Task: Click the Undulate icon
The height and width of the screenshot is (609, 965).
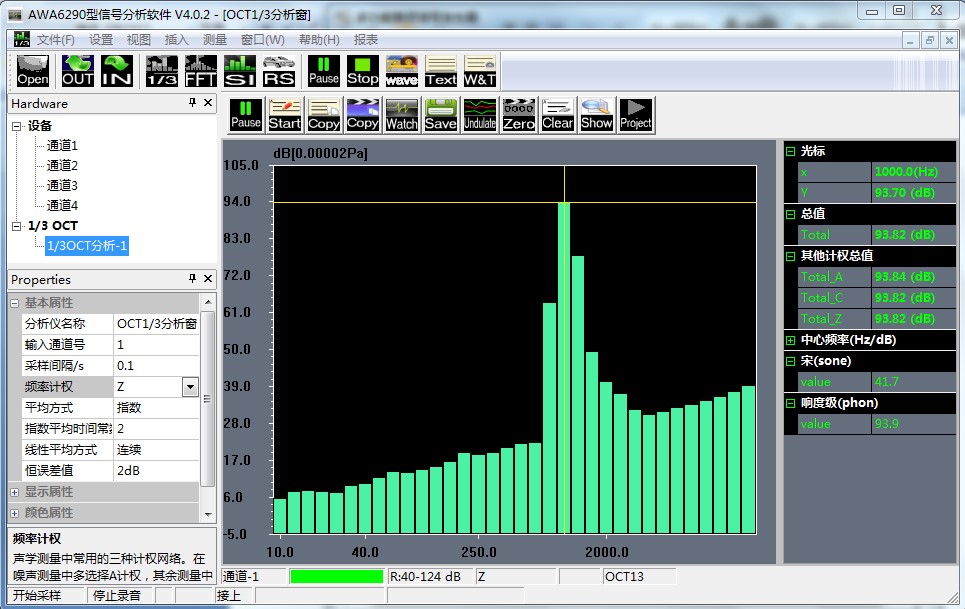Action: (x=479, y=115)
